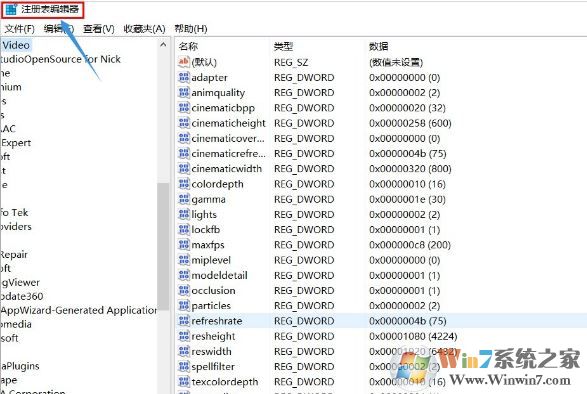Screen dimensions: 587x394
Task: Click the data 0x0000001e (30)
Action: 407,199
